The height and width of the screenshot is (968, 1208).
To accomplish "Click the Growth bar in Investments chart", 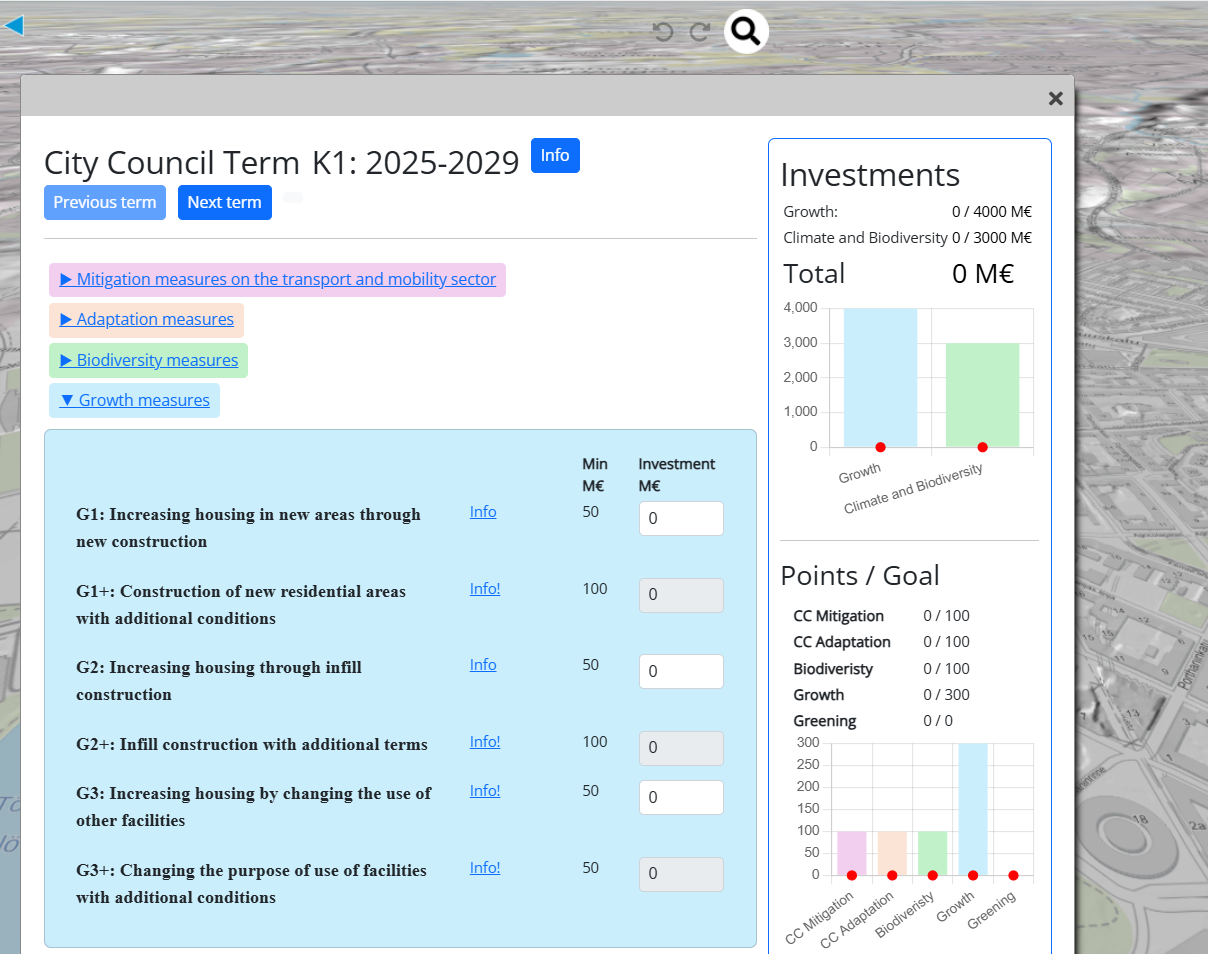I will coord(880,377).
